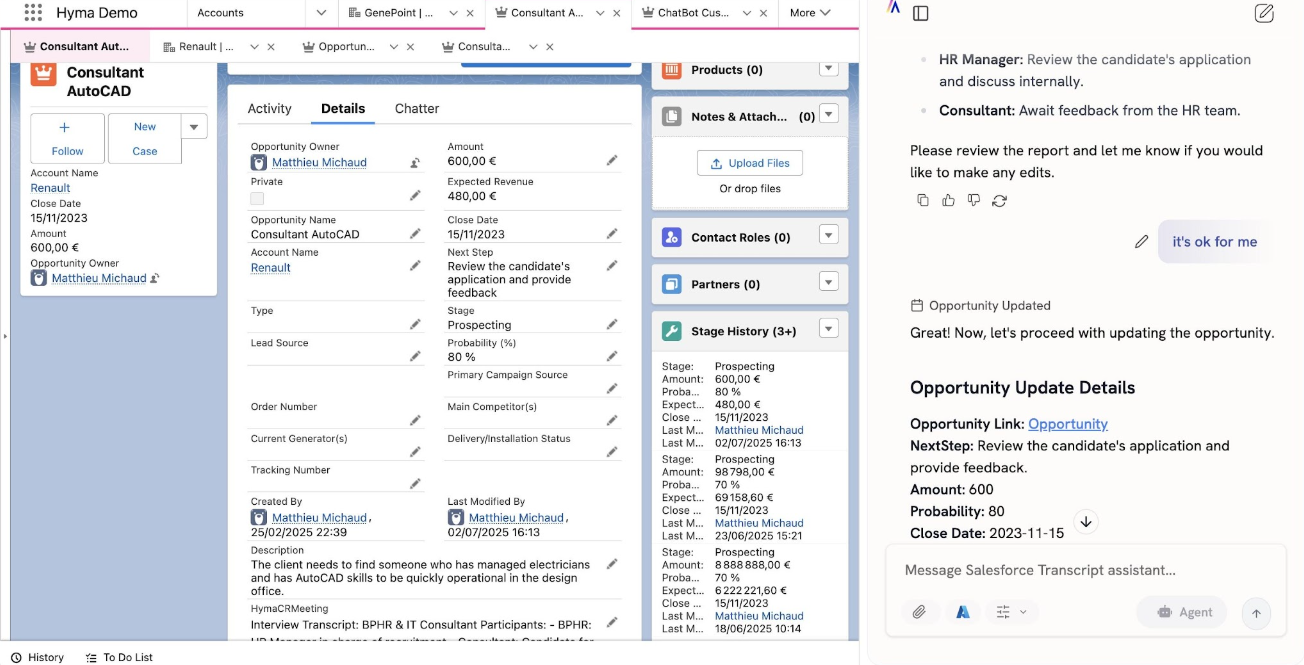
Task: Switch to the Activity tab
Action: click(x=269, y=108)
